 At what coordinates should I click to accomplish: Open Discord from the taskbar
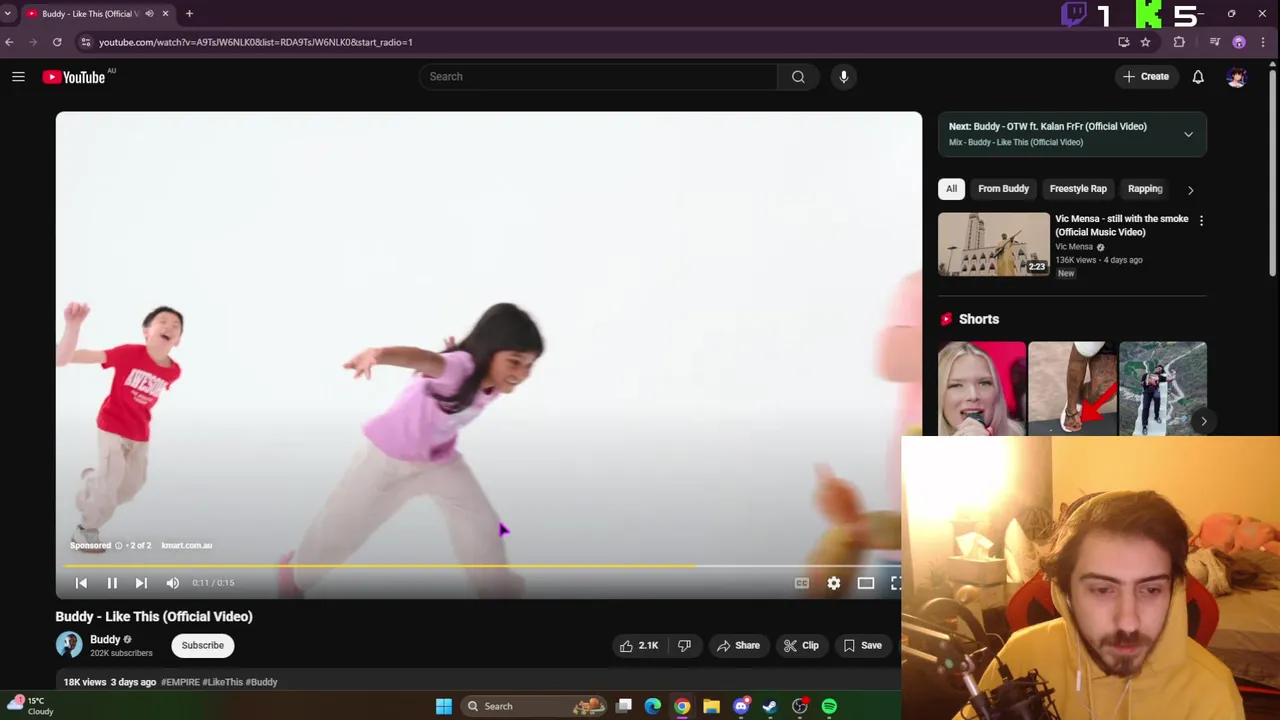click(x=741, y=707)
